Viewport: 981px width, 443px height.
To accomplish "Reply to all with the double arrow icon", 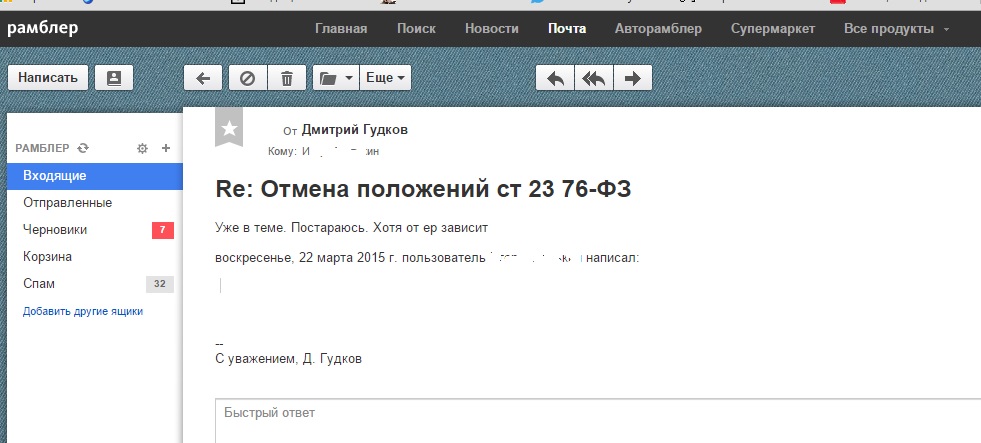I will (594, 78).
